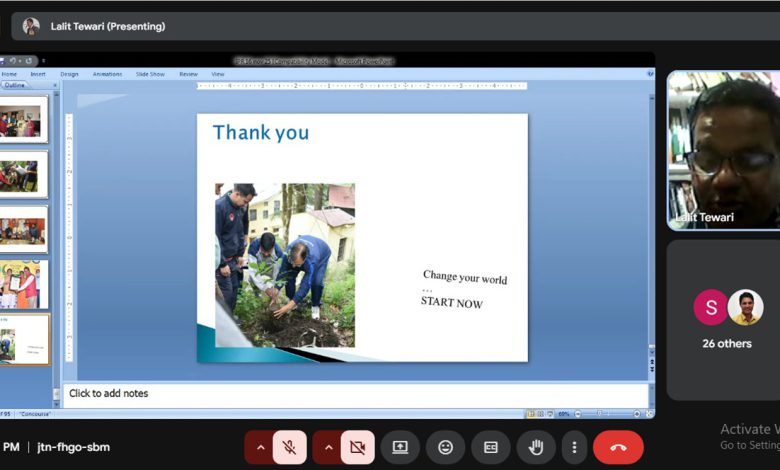This screenshot has height=470, width=780.
Task: Expand audio settings arrow beside microphone
Action: tap(261, 447)
